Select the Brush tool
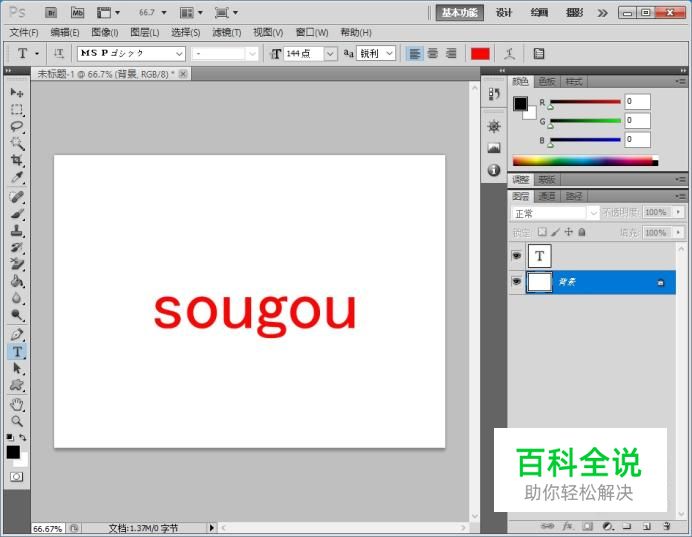 click(x=17, y=214)
